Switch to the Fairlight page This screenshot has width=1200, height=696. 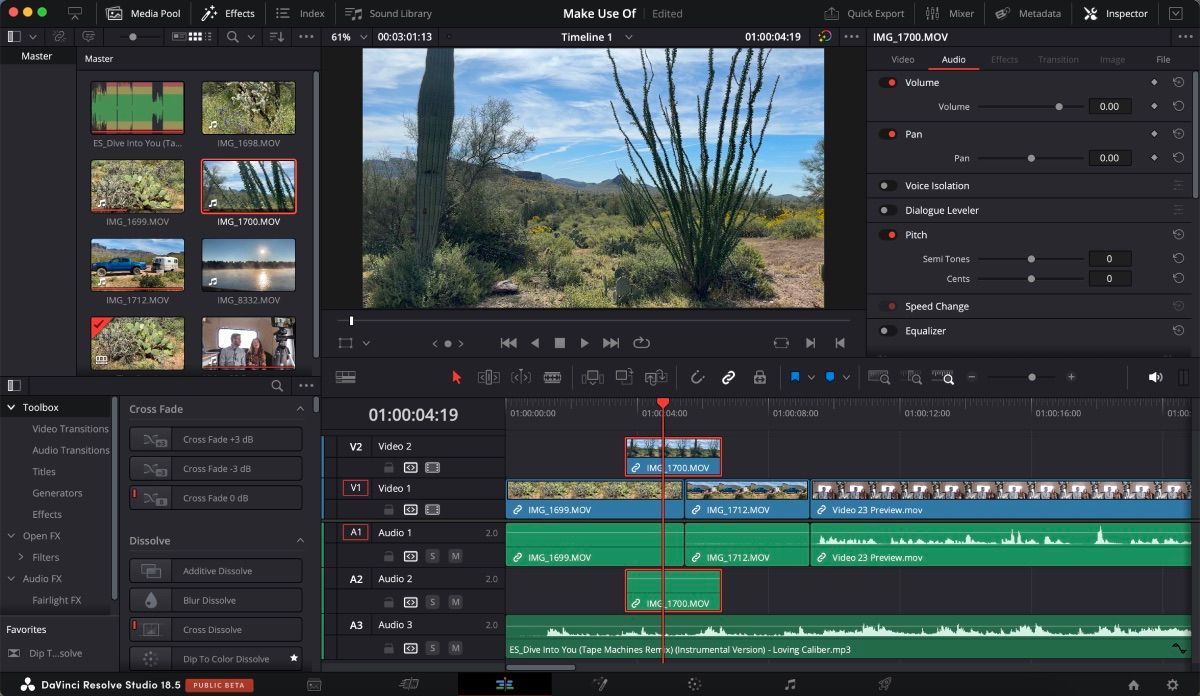(x=789, y=683)
